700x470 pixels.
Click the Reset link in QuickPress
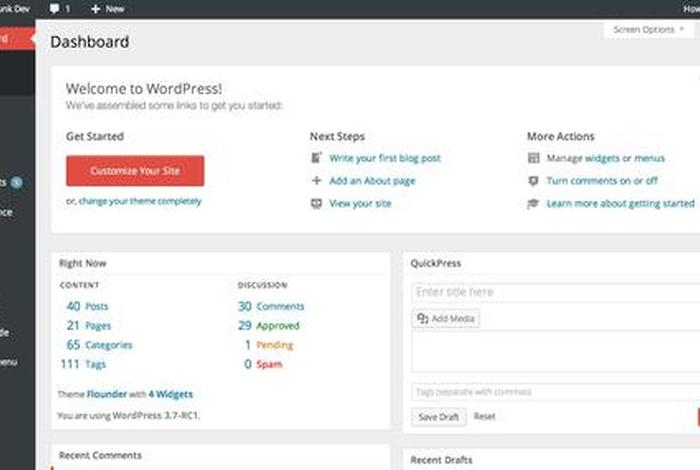click(x=484, y=416)
